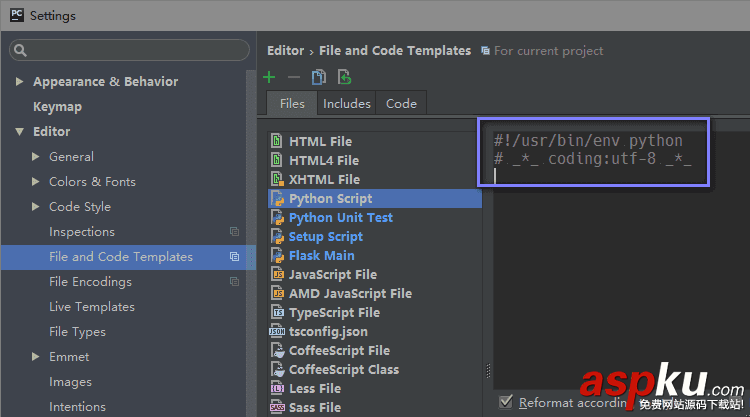The width and height of the screenshot is (750, 417).
Task: Switch to the Code tab
Action: coord(401,103)
